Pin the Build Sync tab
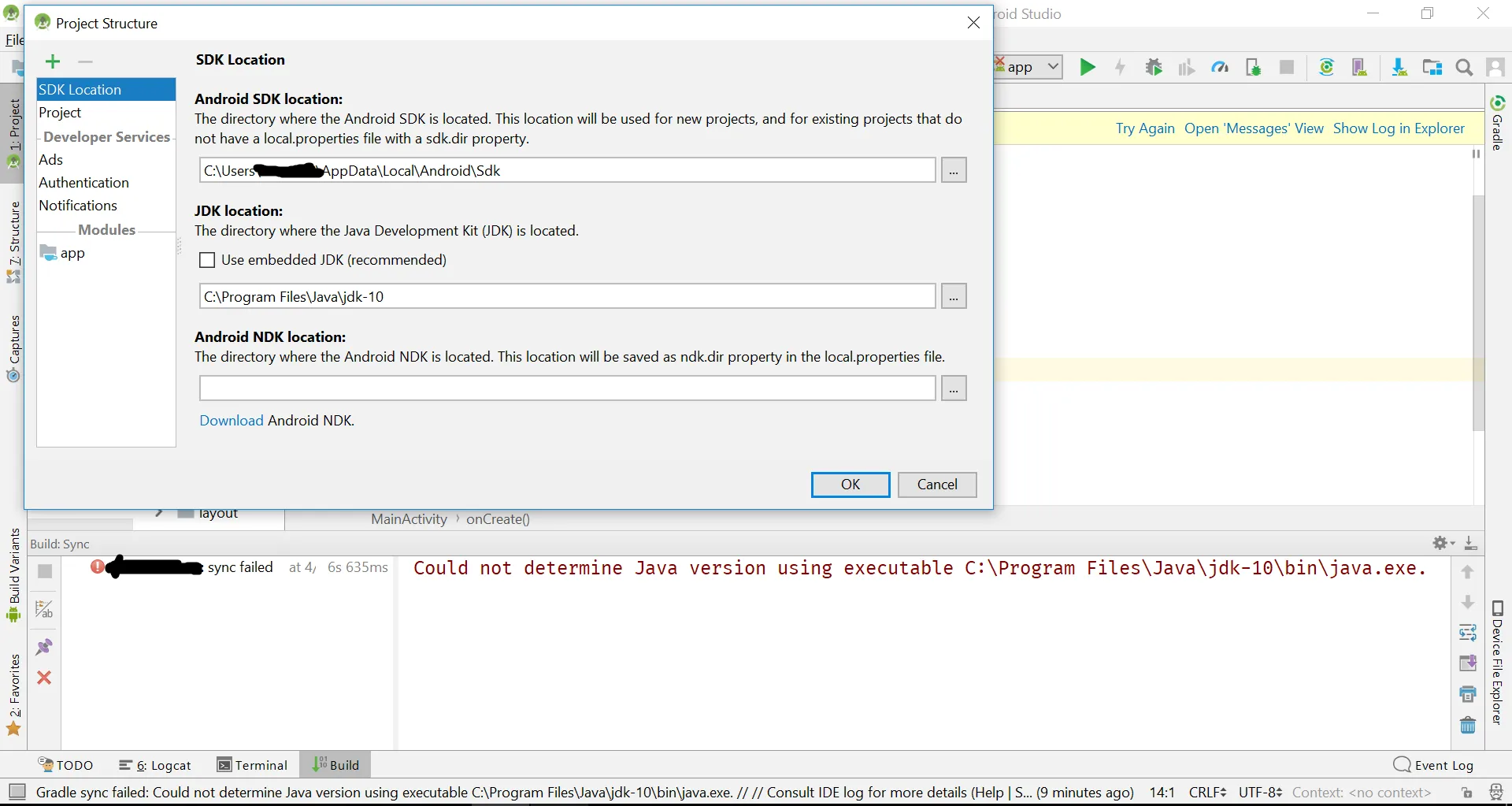1512x806 pixels. coord(44,647)
